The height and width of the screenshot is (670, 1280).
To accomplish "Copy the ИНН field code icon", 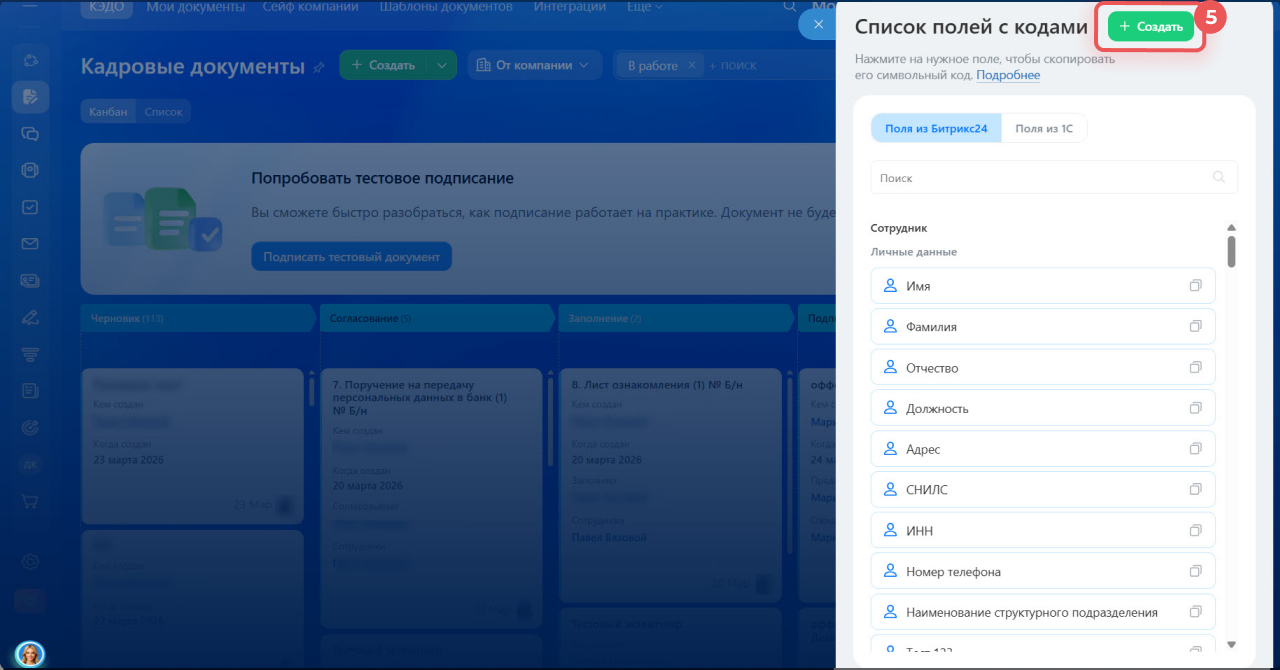I will (x=1195, y=531).
